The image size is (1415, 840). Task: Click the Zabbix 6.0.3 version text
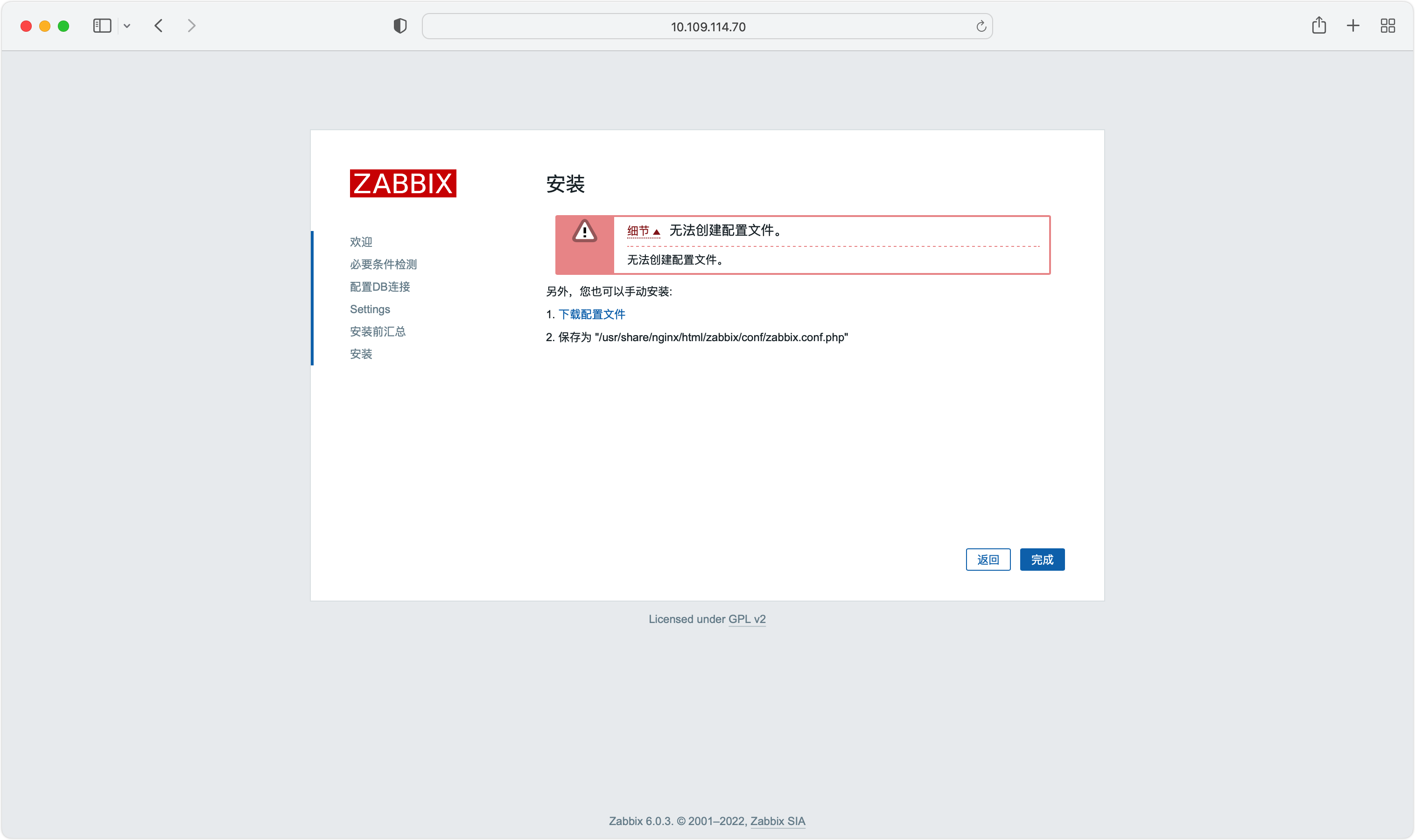point(641,821)
